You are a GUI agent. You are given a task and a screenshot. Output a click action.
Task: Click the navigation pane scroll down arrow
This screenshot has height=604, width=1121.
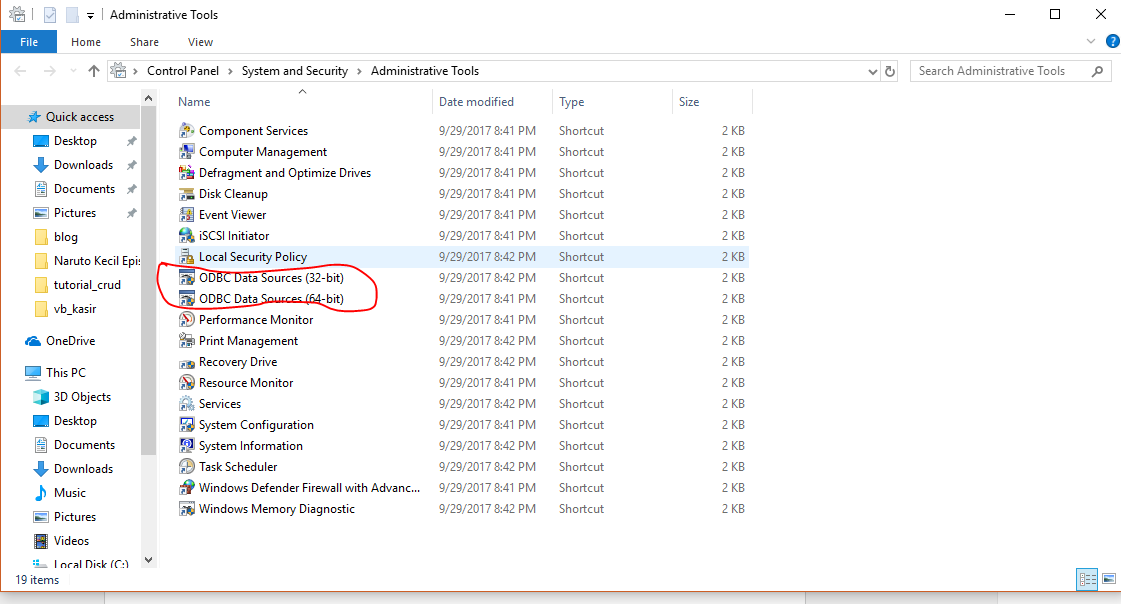coord(148,560)
